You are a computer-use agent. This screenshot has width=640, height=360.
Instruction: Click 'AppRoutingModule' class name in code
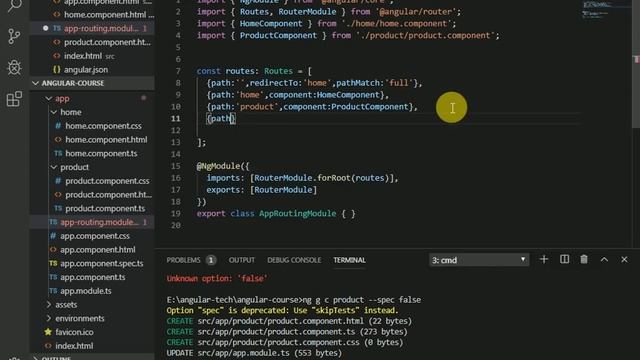point(298,213)
